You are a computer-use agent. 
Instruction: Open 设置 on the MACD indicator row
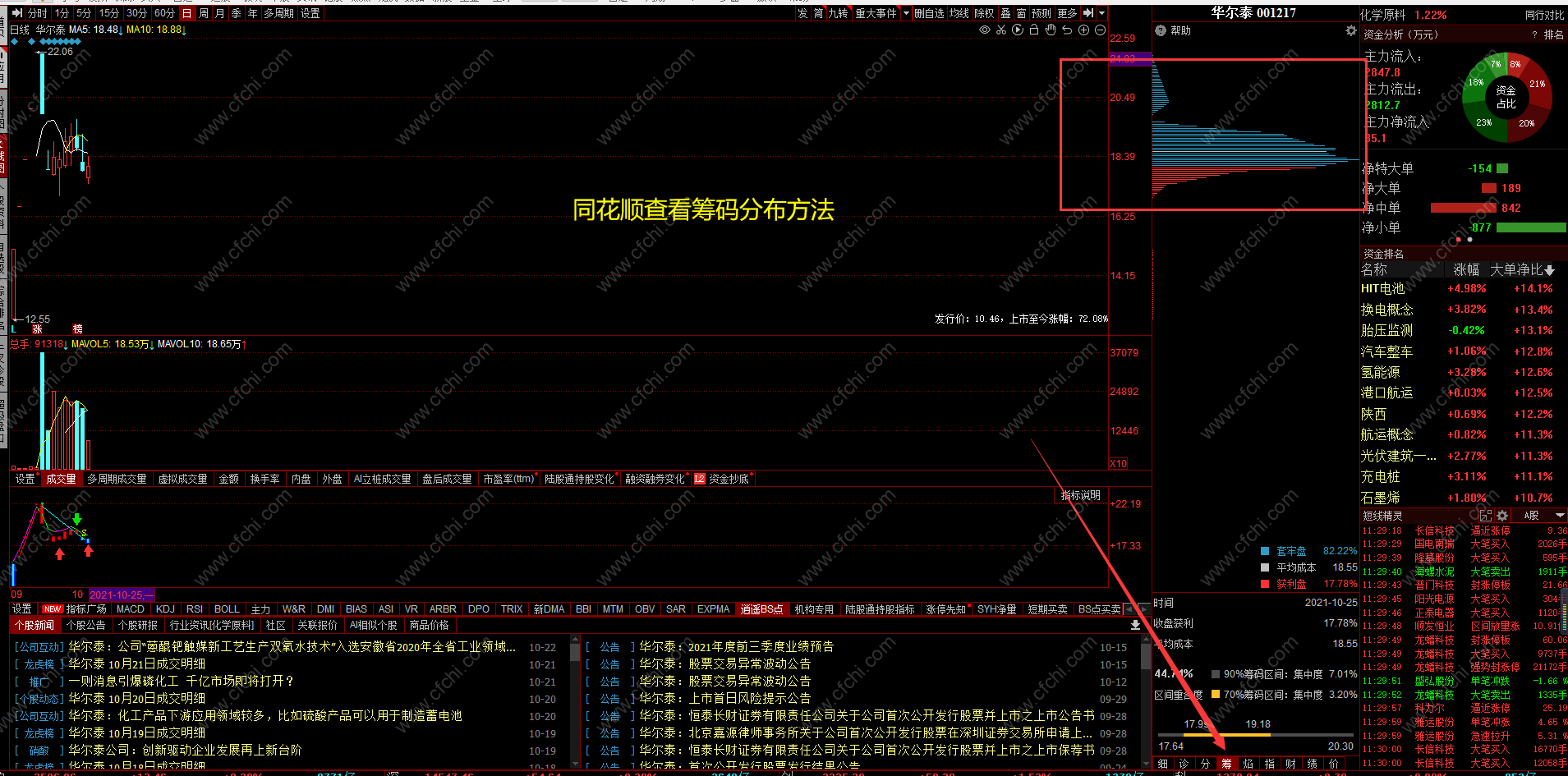tap(22, 609)
